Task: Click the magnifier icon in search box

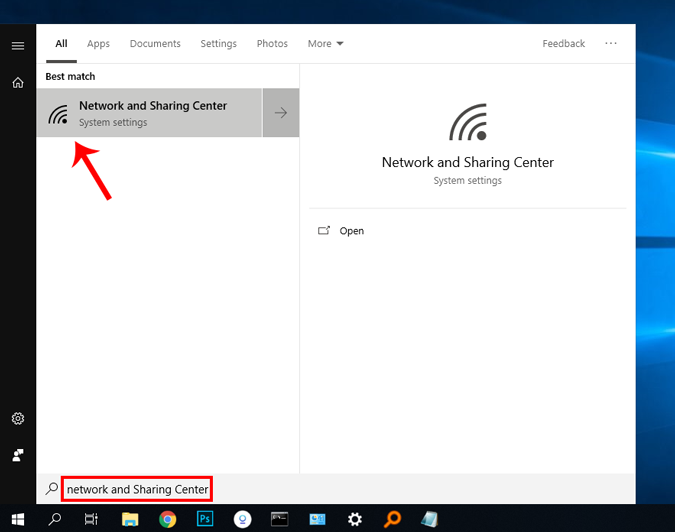Action: 52,489
